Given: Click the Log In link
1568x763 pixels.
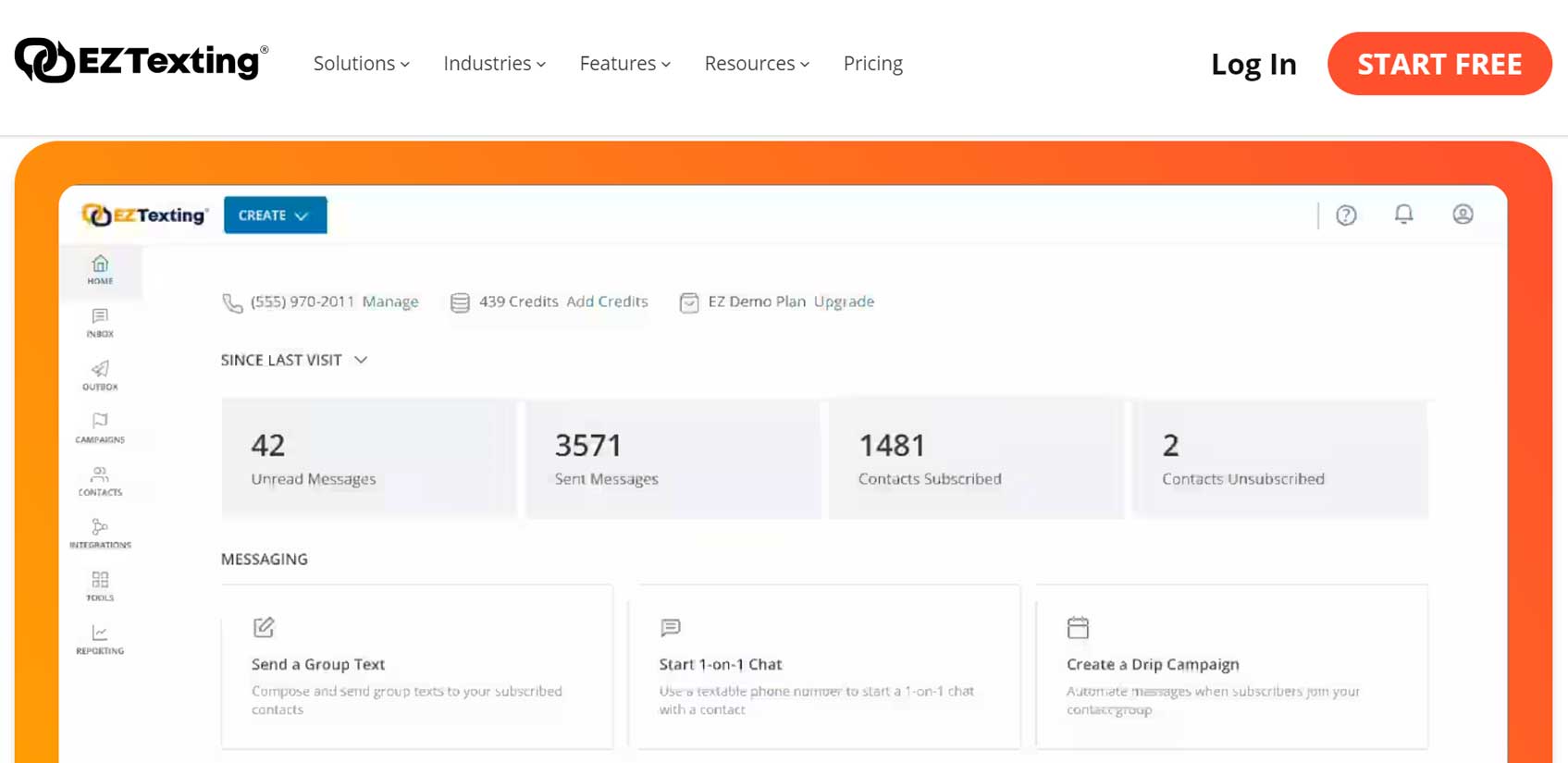Looking at the screenshot, I should (1253, 64).
